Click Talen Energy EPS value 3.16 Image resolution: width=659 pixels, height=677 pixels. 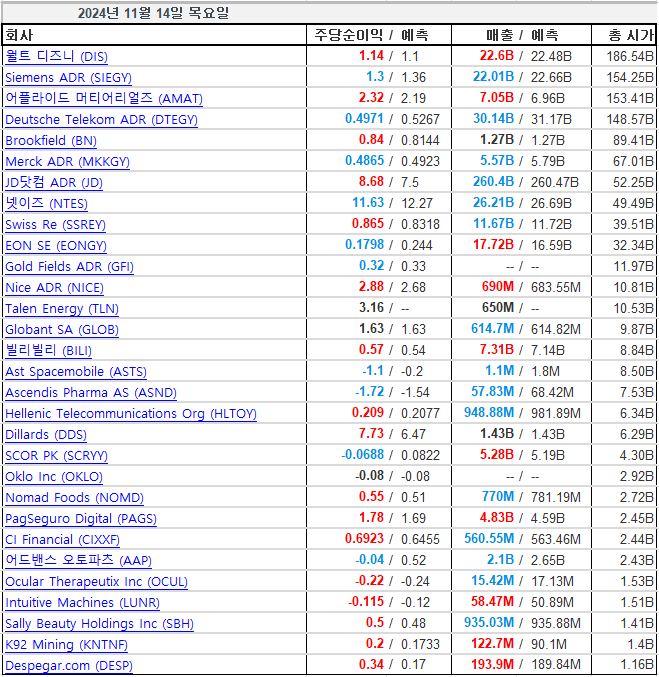click(371, 308)
